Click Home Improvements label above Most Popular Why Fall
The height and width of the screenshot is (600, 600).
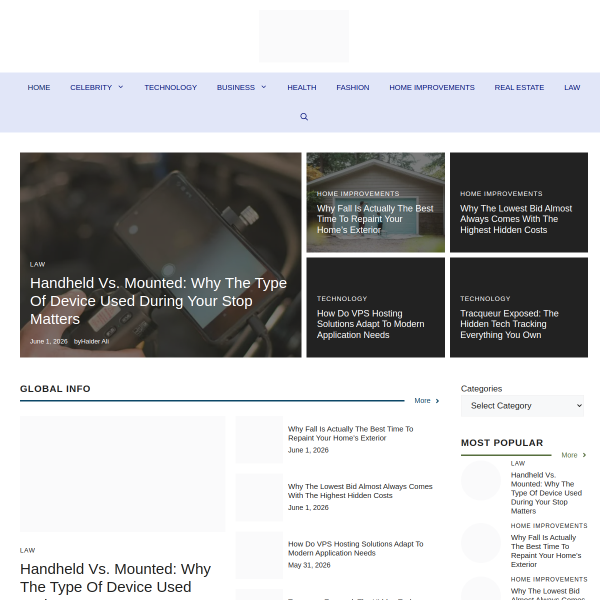click(549, 526)
